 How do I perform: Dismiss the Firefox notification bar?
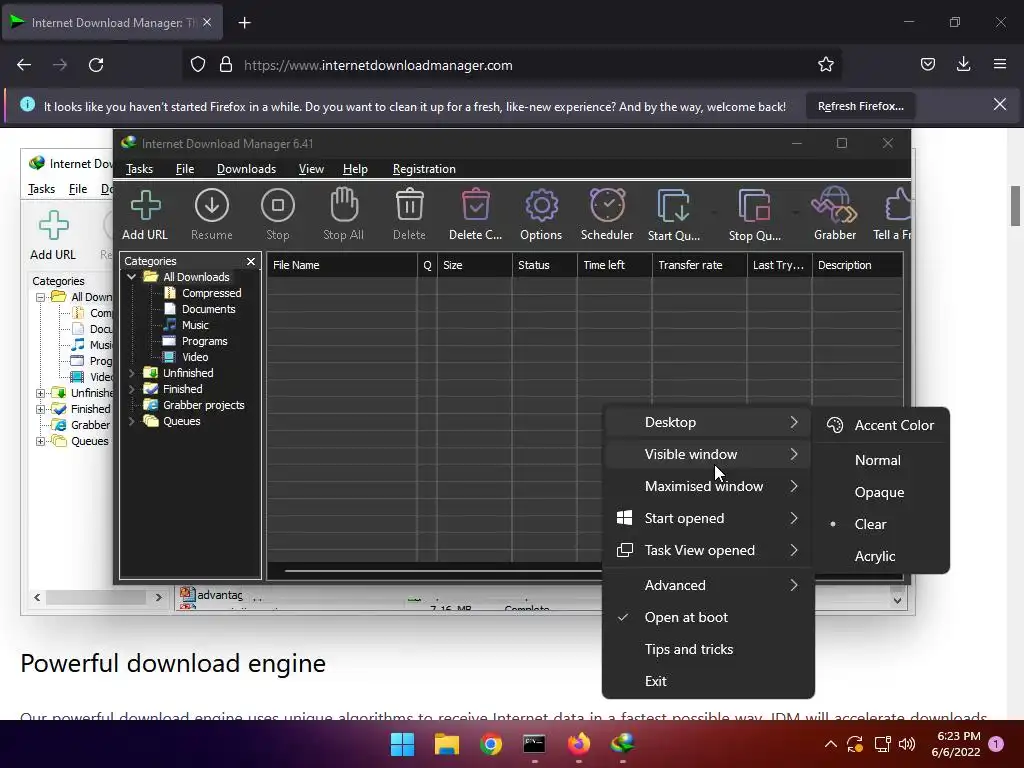coord(1000,104)
